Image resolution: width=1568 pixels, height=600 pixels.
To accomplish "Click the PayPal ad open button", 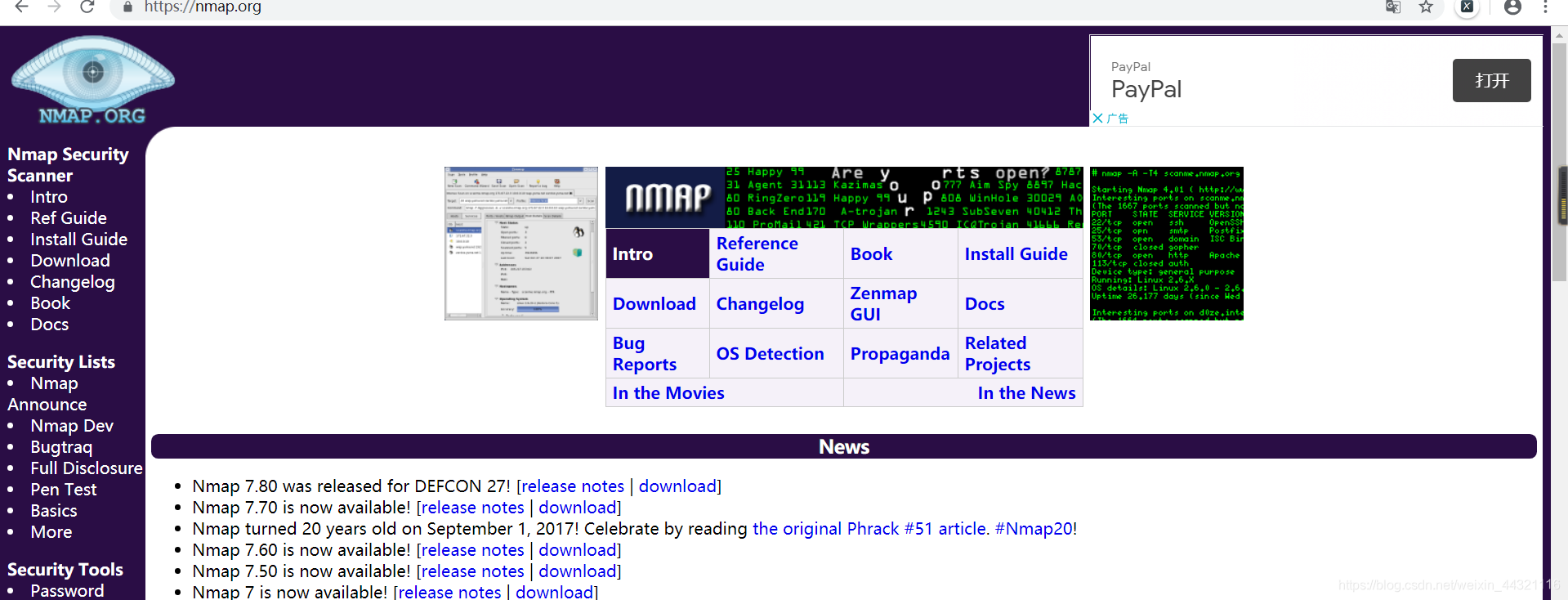I will pos(1491,80).
